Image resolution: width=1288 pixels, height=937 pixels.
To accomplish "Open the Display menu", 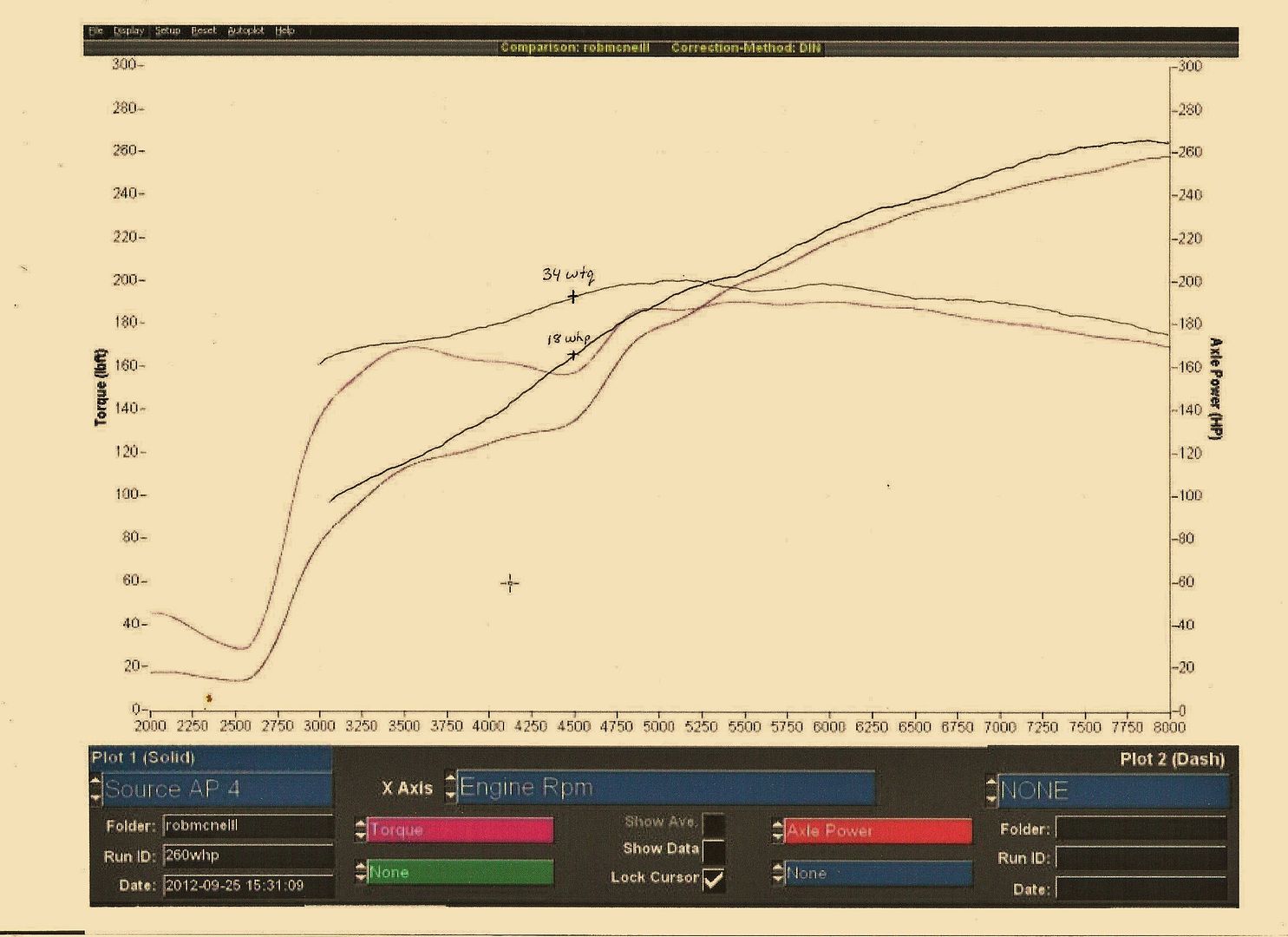I will pyautogui.click(x=128, y=31).
